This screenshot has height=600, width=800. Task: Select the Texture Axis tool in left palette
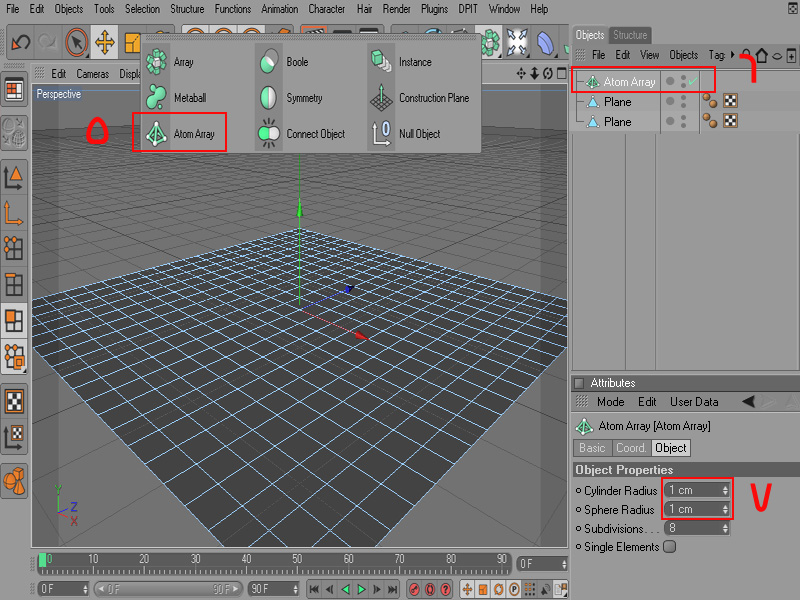(x=14, y=437)
